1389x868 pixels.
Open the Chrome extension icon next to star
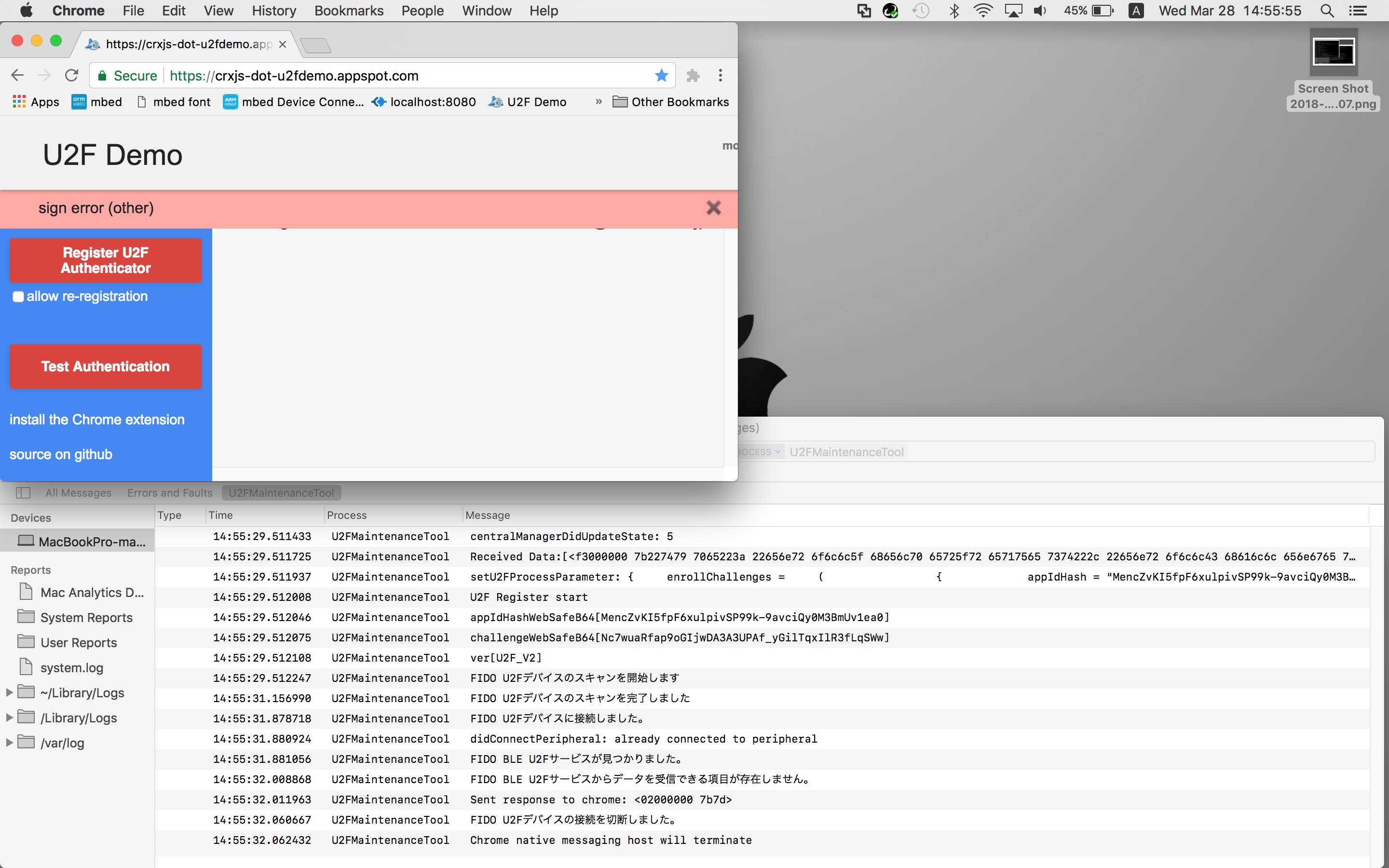pos(693,75)
